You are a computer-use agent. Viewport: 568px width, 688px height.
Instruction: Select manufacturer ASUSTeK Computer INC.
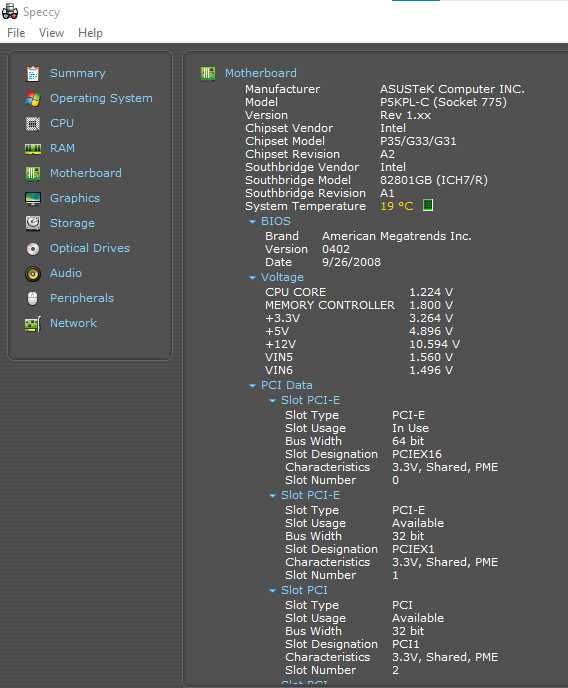(x=452, y=89)
